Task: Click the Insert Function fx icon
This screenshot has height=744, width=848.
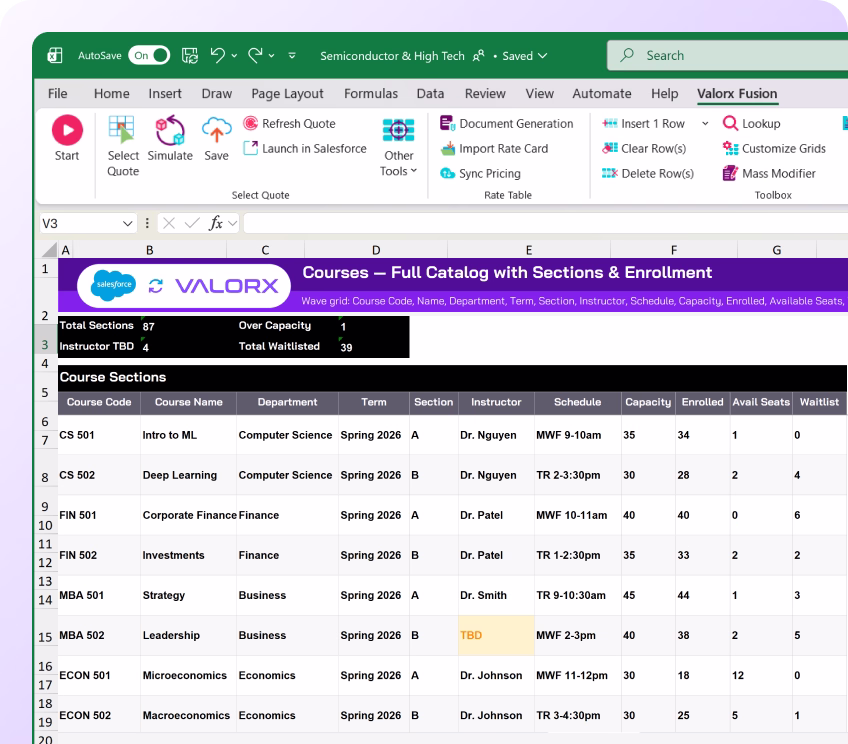Action: [x=215, y=223]
